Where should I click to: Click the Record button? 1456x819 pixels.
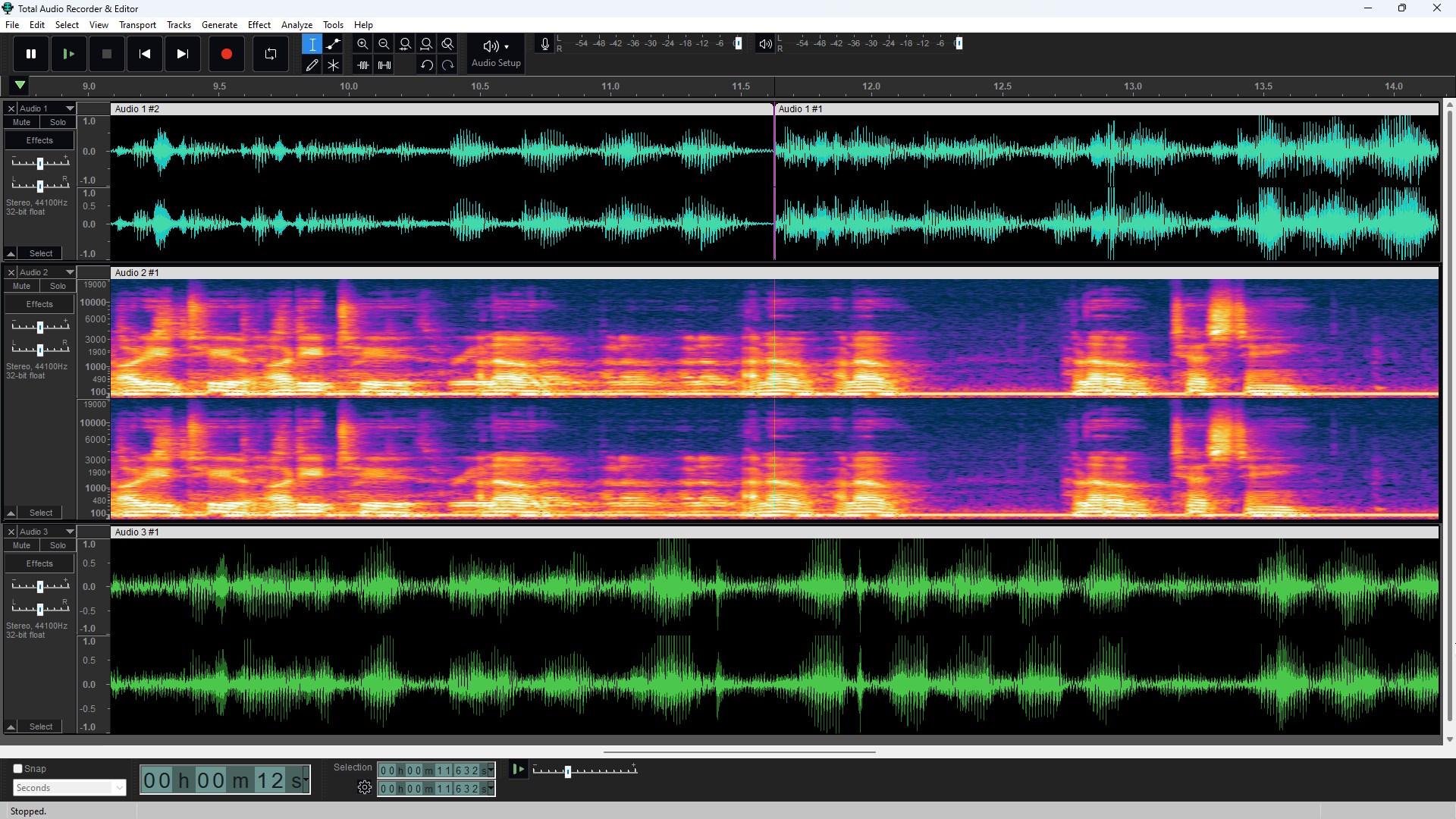pos(226,53)
